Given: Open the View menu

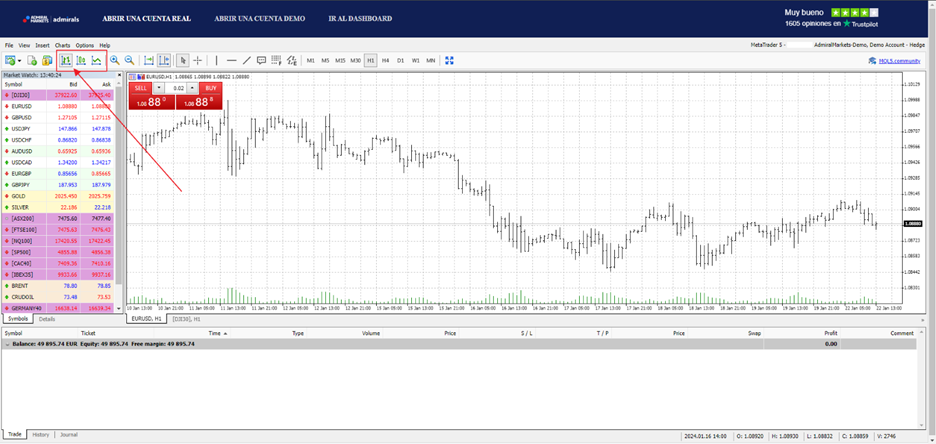Looking at the screenshot, I should pos(24,45).
